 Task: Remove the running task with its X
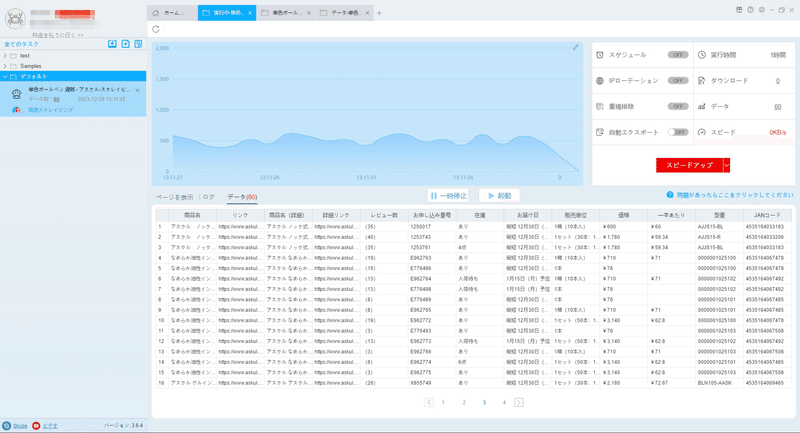pyautogui.click(x=138, y=90)
